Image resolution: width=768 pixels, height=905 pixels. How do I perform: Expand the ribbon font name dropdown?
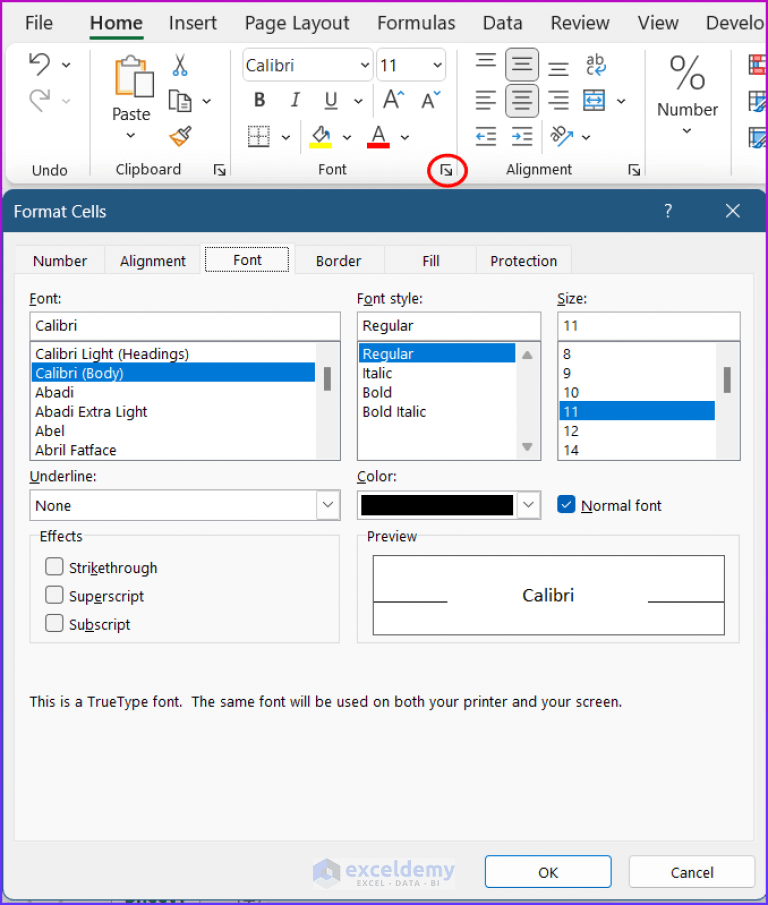coord(365,65)
